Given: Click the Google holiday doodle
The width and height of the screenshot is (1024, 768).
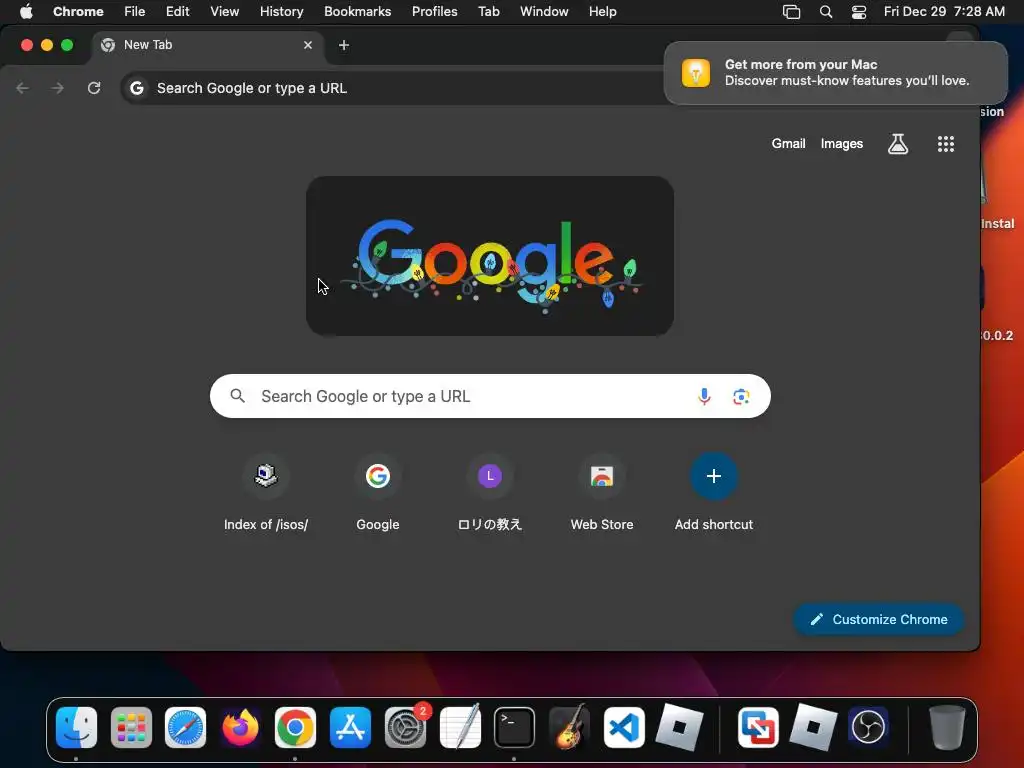Looking at the screenshot, I should (490, 256).
